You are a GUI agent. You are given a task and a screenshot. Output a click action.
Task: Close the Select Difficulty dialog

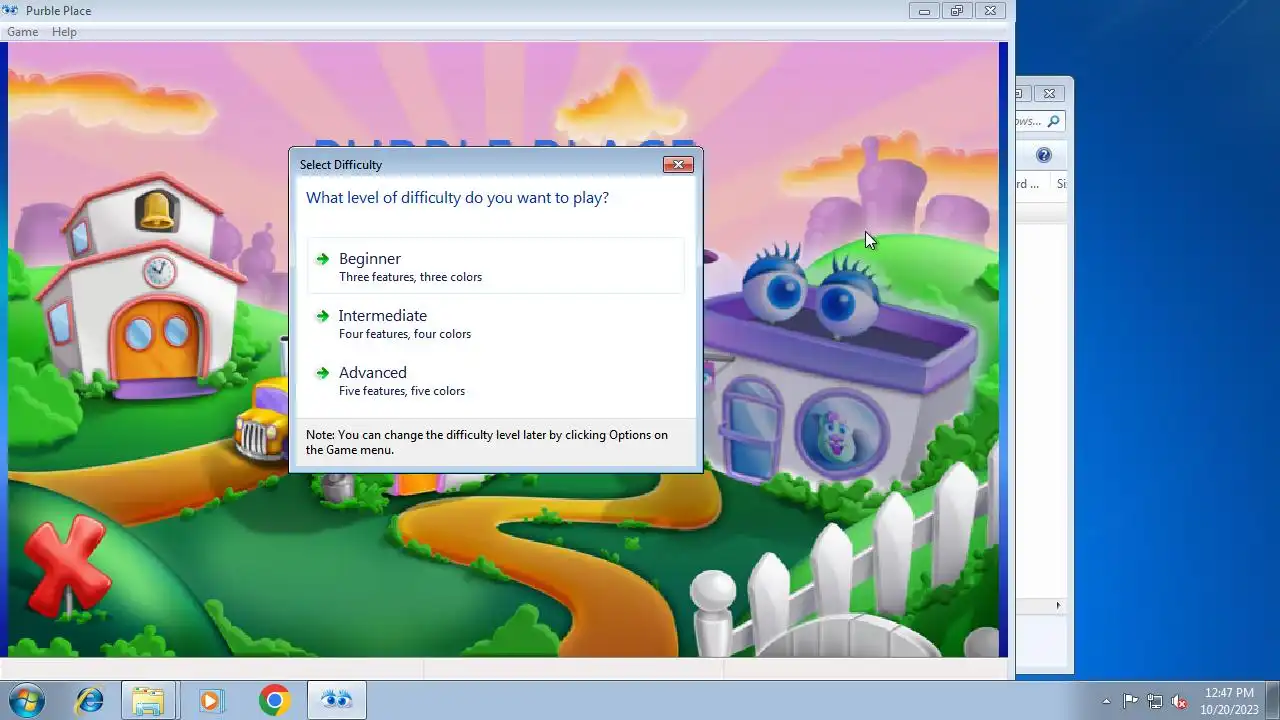click(678, 164)
